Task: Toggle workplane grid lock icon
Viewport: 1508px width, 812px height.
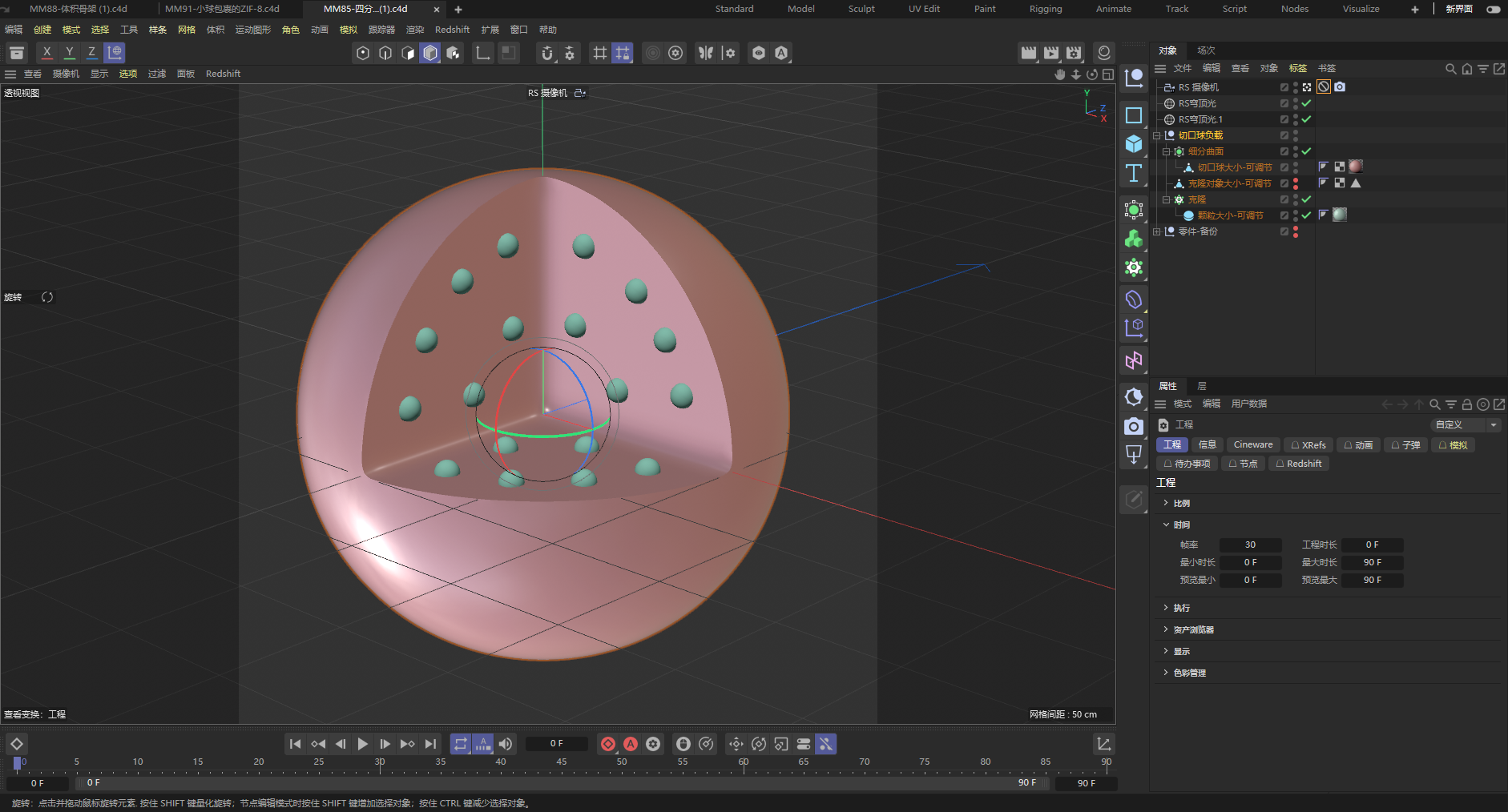Action: [x=623, y=53]
